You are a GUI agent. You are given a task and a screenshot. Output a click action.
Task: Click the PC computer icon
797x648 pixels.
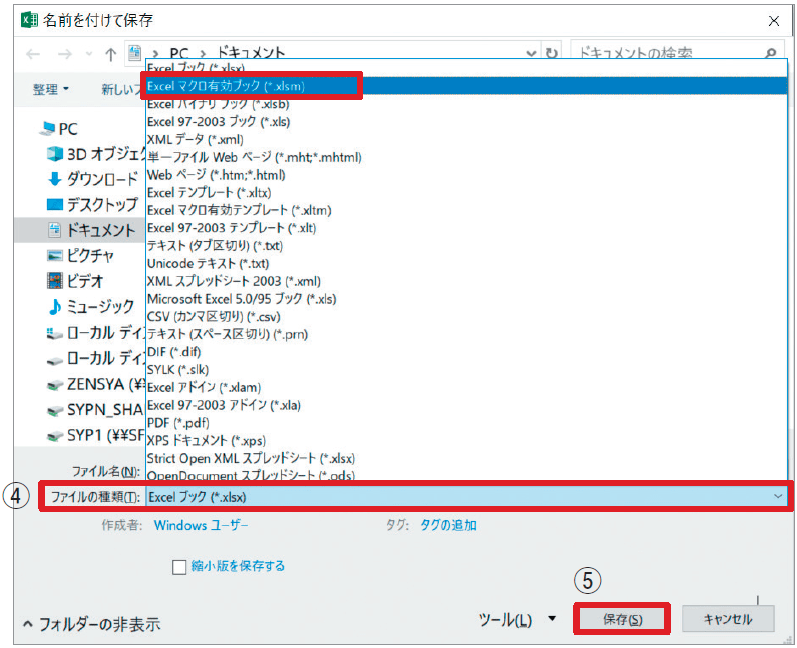(x=48, y=128)
